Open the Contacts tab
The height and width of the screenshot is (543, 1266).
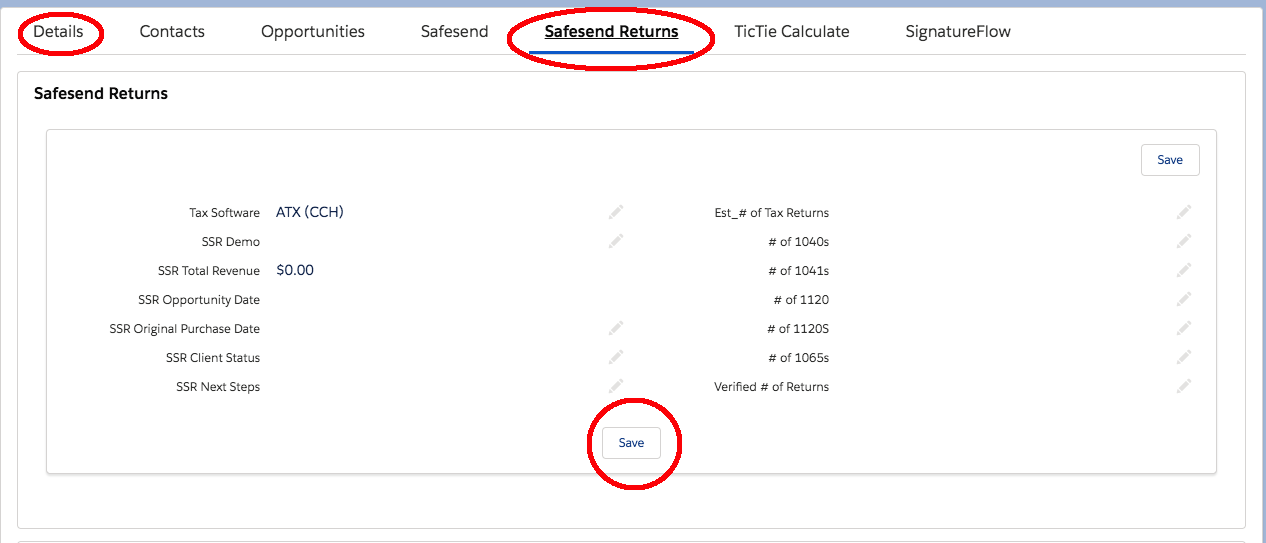[172, 32]
